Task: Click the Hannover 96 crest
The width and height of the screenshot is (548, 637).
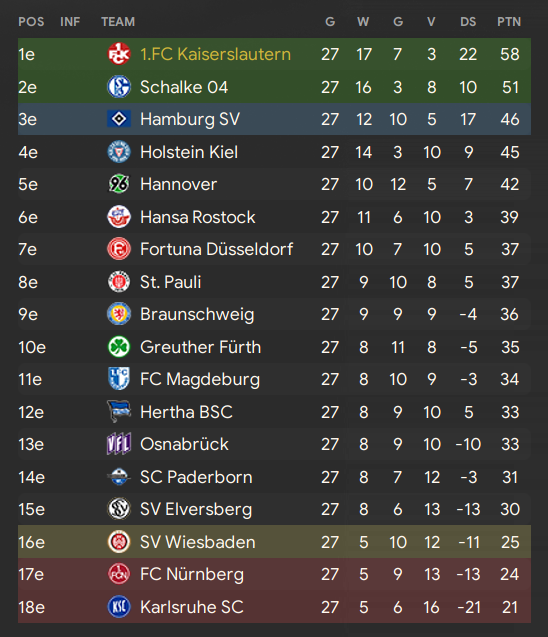Action: tap(119, 184)
